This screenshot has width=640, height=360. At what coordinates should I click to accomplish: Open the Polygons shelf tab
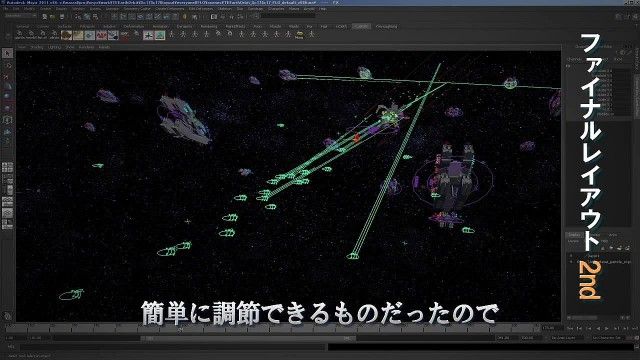coord(87,27)
